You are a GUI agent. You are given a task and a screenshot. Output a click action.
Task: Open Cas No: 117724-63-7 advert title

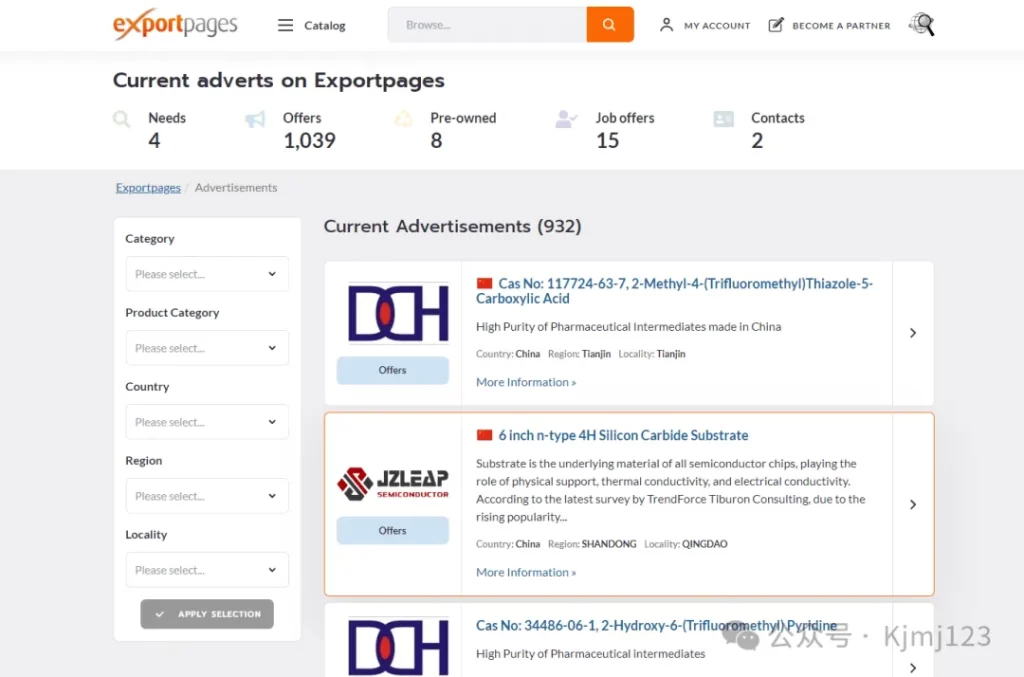675,291
